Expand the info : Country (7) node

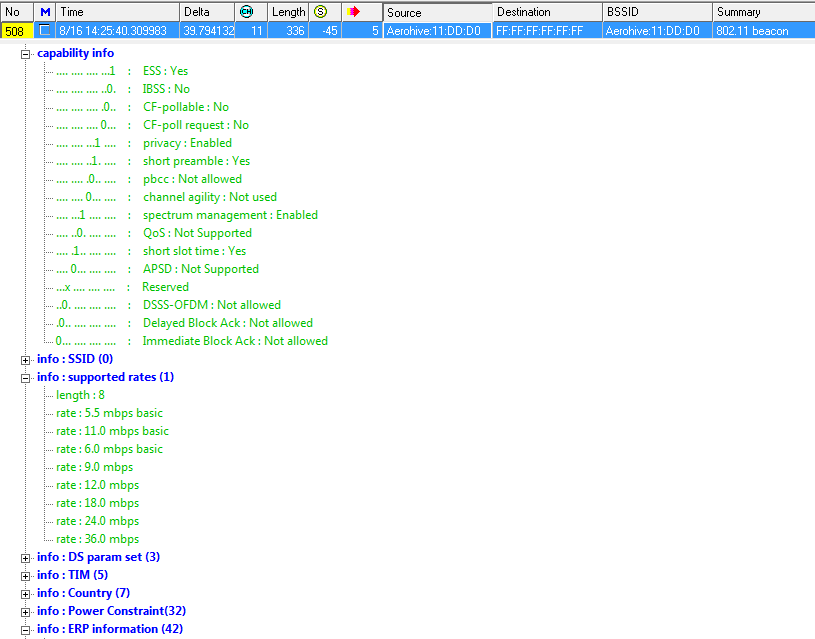pos(26,594)
